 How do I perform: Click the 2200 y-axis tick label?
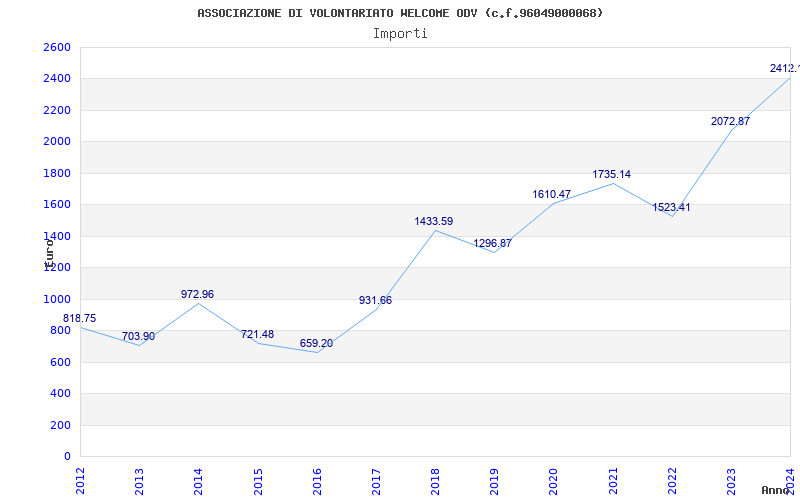[57, 110]
